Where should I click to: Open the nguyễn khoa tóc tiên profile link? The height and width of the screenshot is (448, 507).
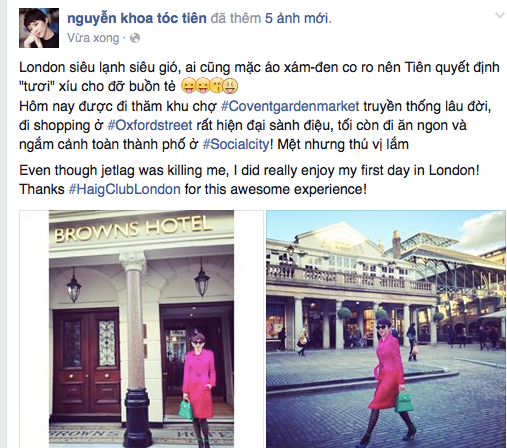[x=137, y=18]
